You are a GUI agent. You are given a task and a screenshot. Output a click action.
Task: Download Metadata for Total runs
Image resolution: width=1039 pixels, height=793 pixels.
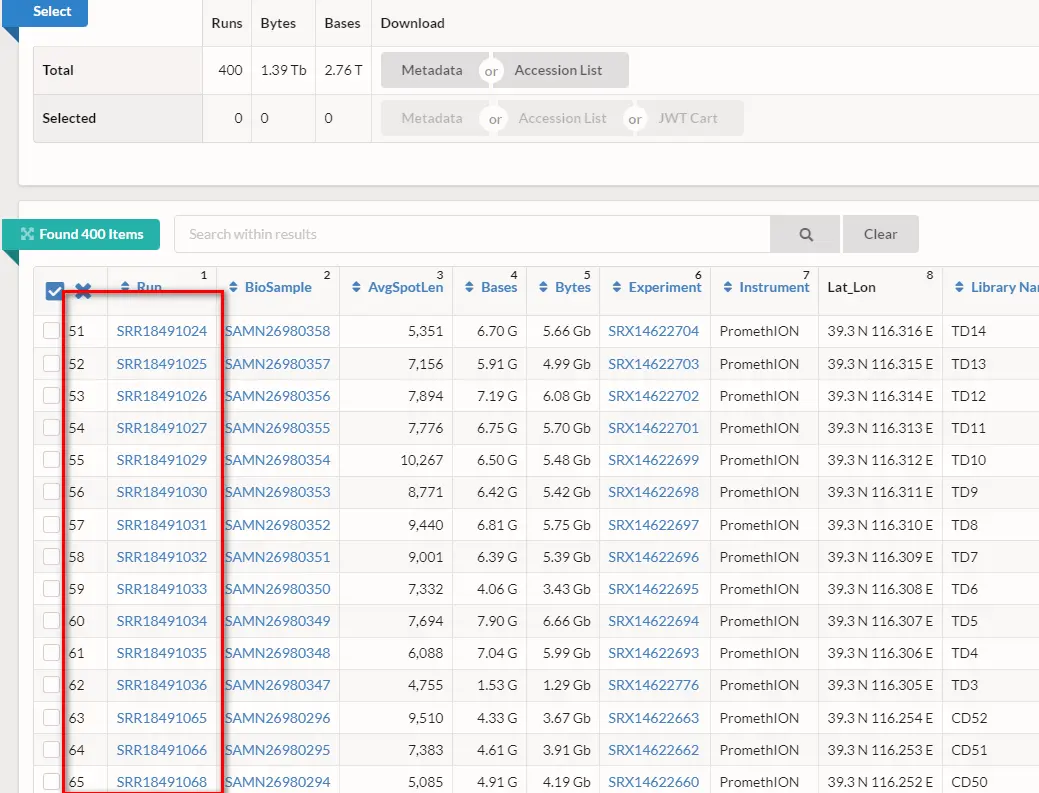click(x=432, y=70)
